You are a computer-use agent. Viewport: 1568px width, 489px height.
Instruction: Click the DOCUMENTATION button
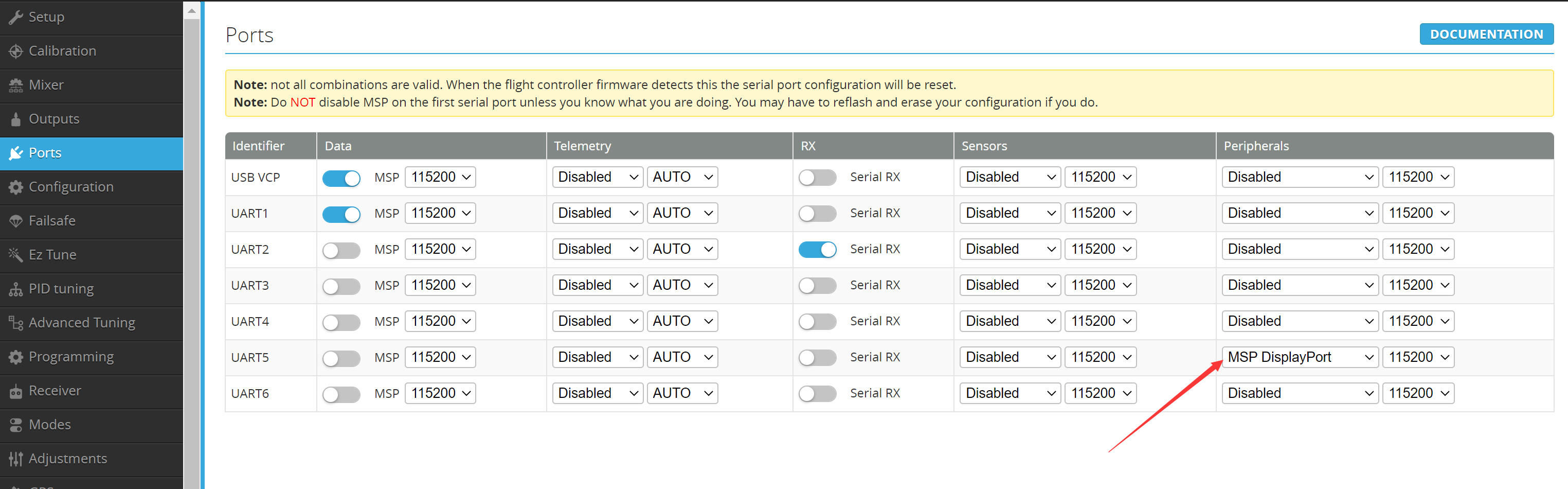(x=1486, y=34)
